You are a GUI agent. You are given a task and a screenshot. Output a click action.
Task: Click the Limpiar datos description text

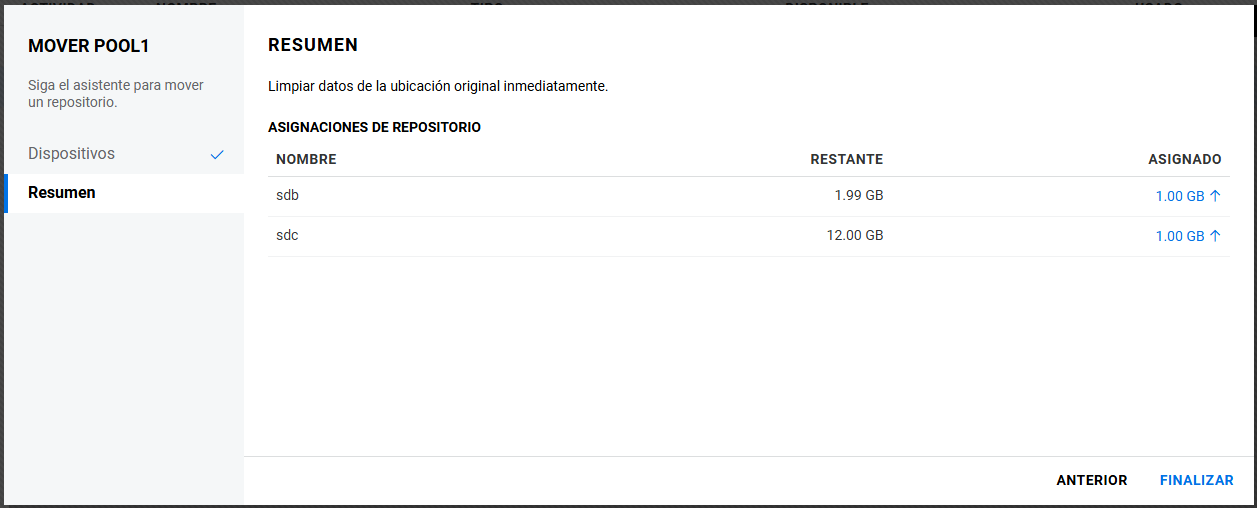pyautogui.click(x=438, y=87)
